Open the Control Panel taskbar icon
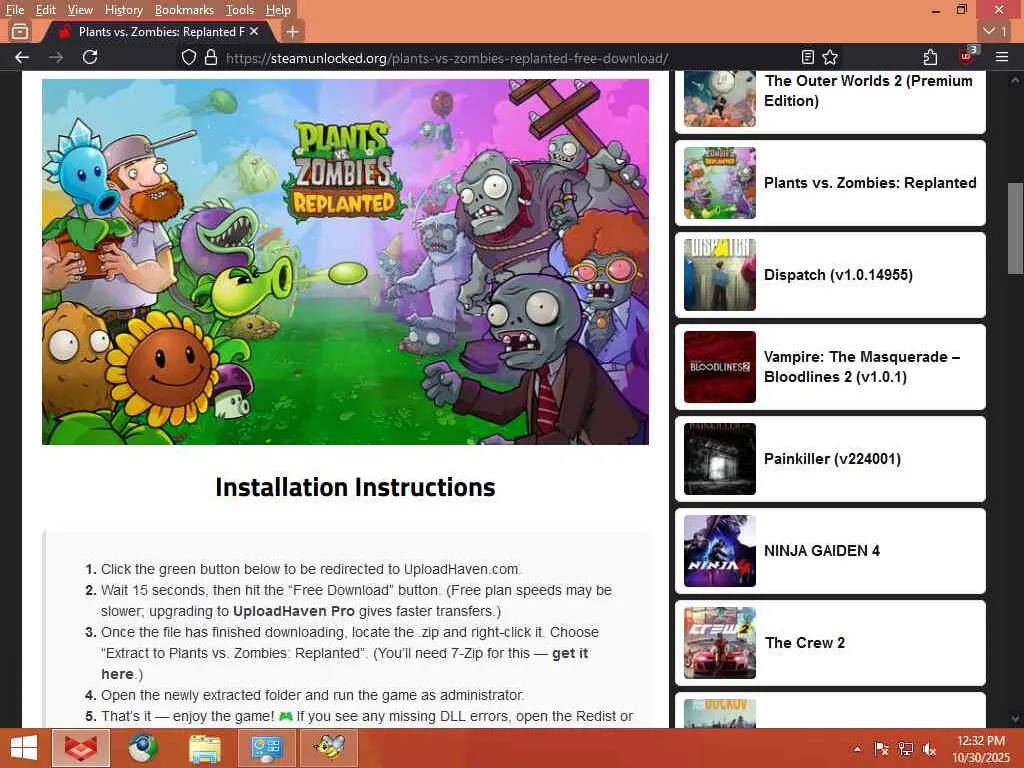Viewport: 1024px width, 768px height. click(x=266, y=748)
